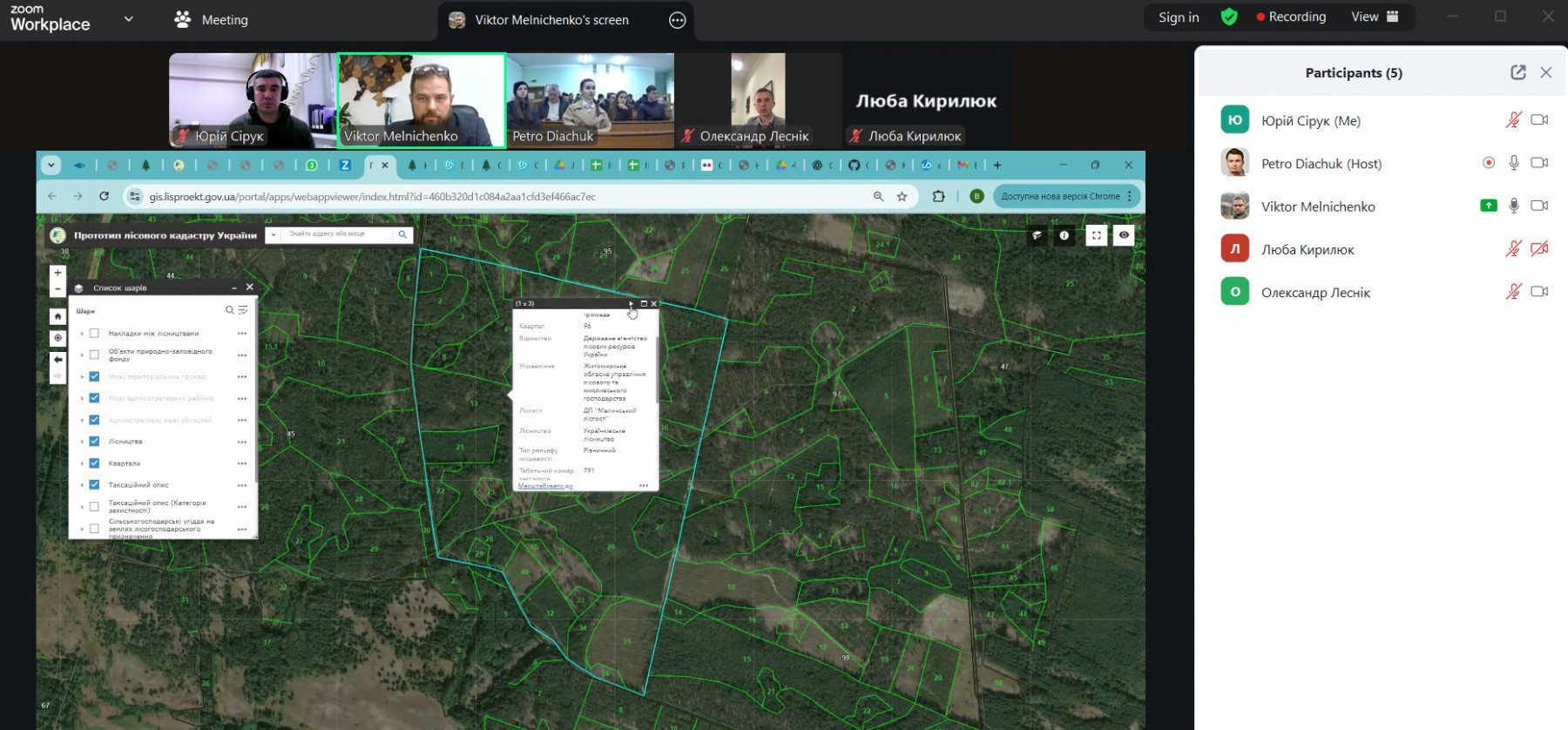
Task: Click the Масштабувати до link
Action: (x=545, y=486)
